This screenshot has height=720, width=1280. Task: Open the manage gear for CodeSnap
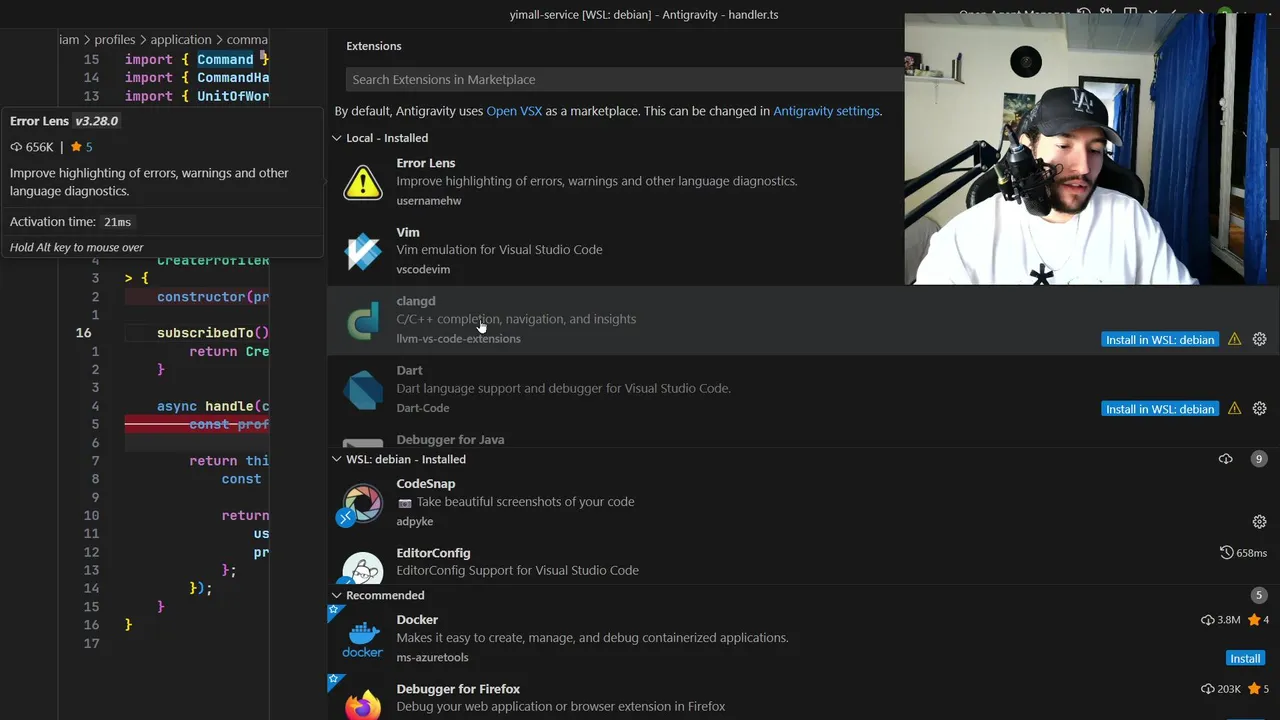1259,521
